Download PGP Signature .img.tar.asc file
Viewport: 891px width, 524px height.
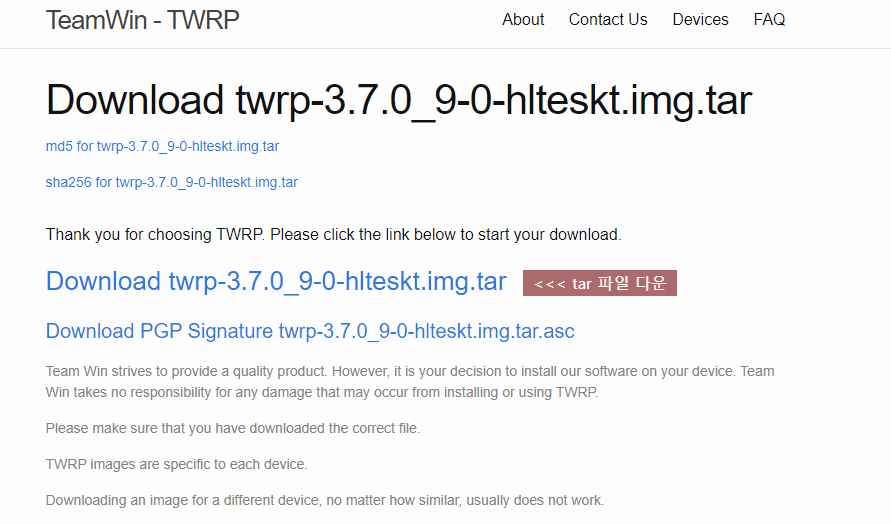tap(310, 331)
